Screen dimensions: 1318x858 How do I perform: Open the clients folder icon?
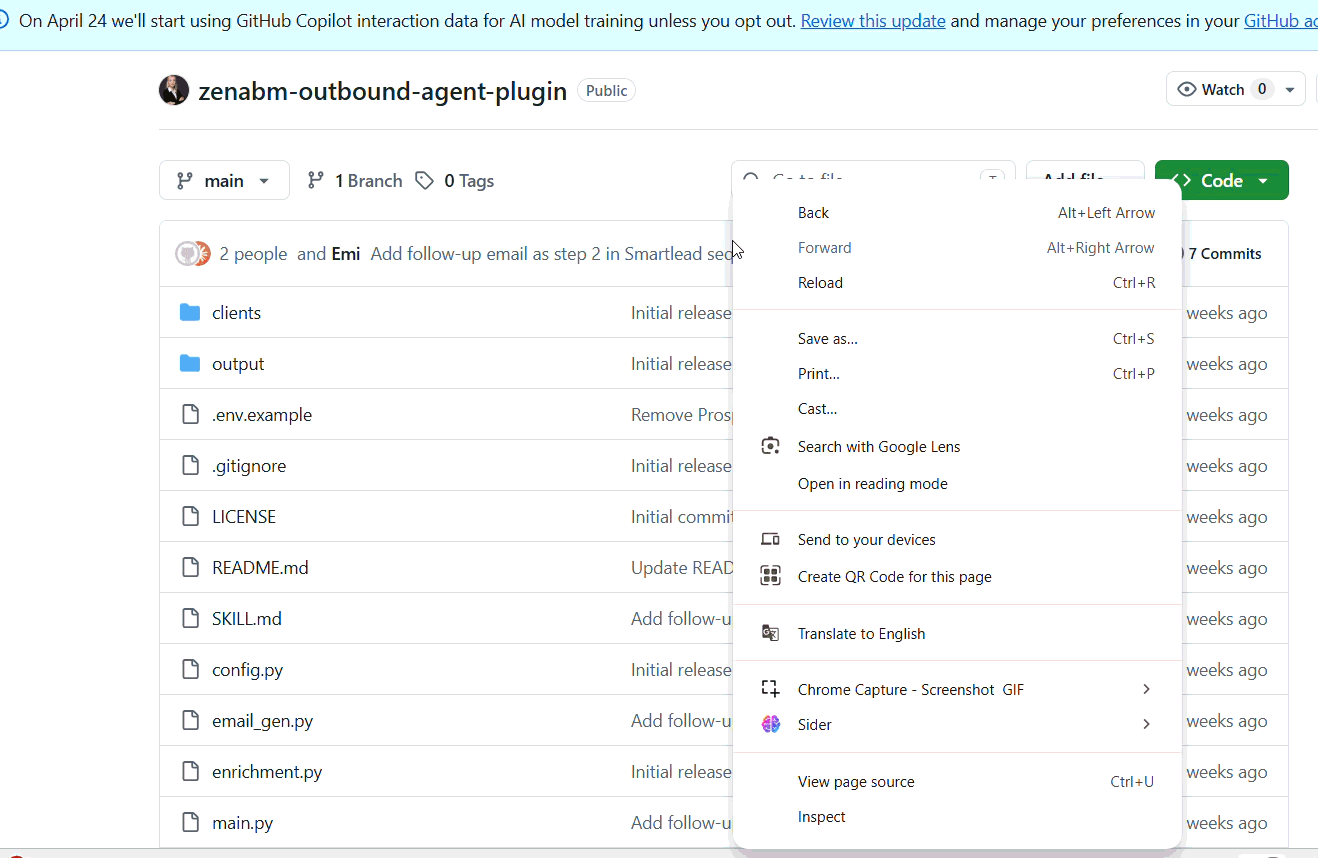coord(190,313)
